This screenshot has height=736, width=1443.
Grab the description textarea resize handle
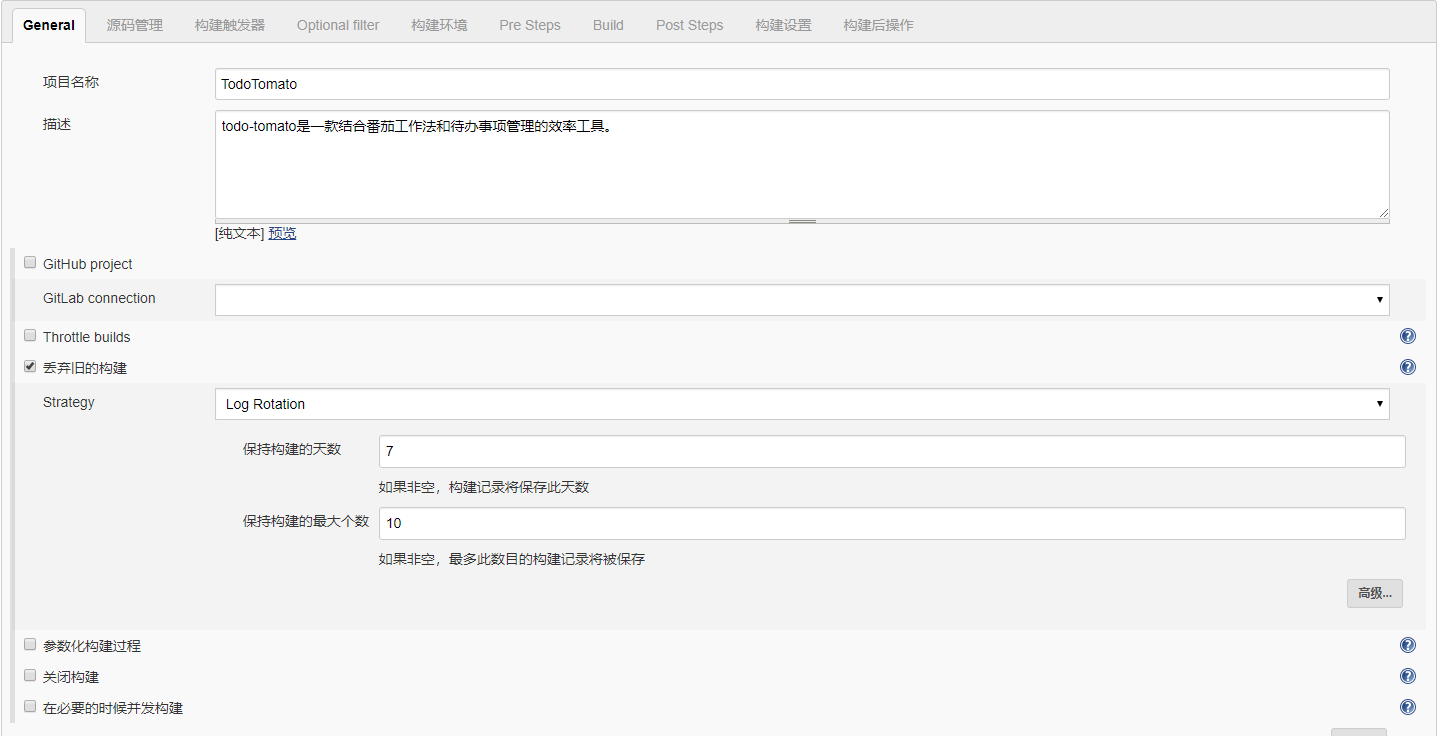pyautogui.click(x=802, y=221)
